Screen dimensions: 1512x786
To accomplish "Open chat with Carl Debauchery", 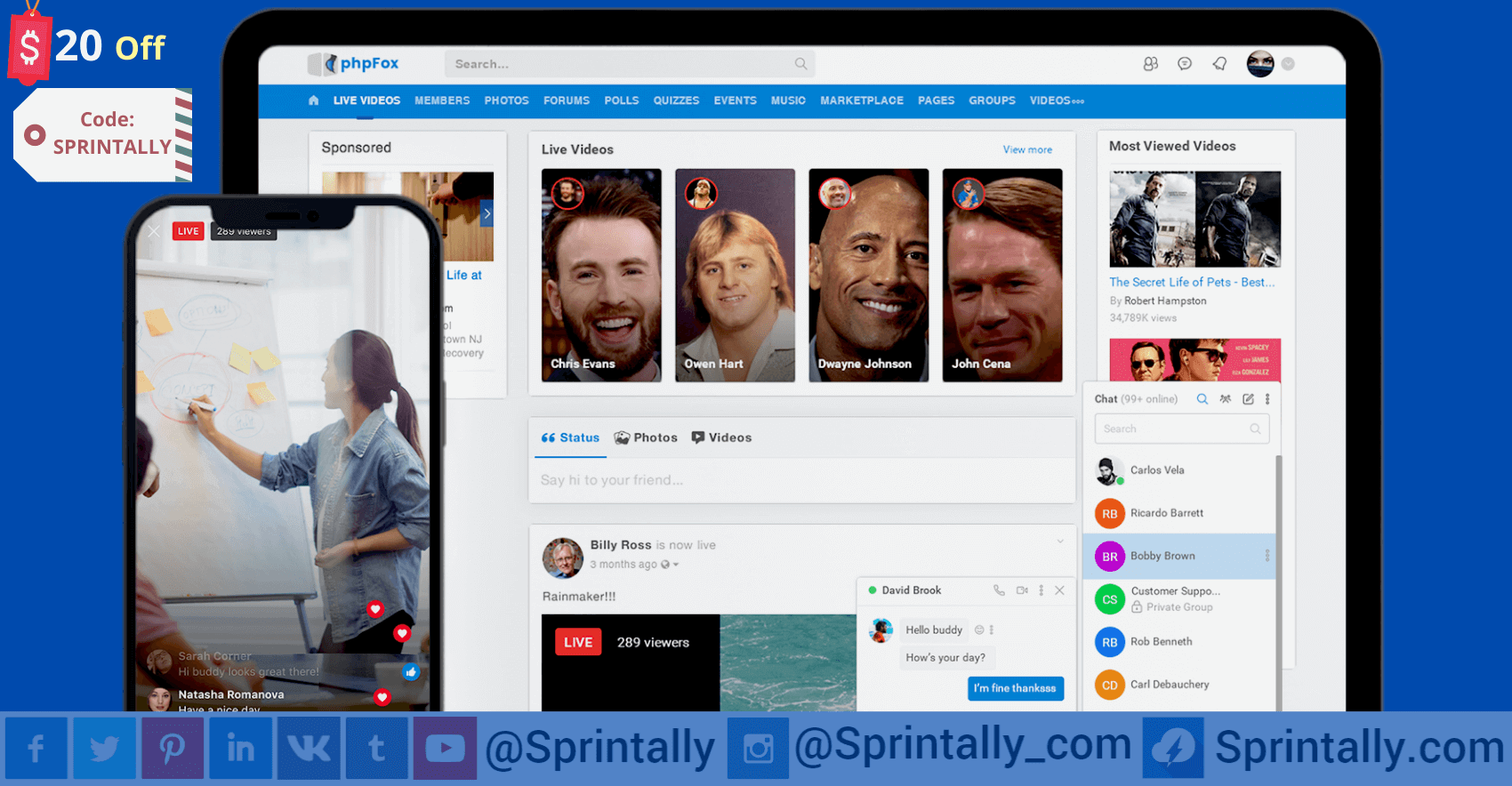I will tap(1179, 685).
